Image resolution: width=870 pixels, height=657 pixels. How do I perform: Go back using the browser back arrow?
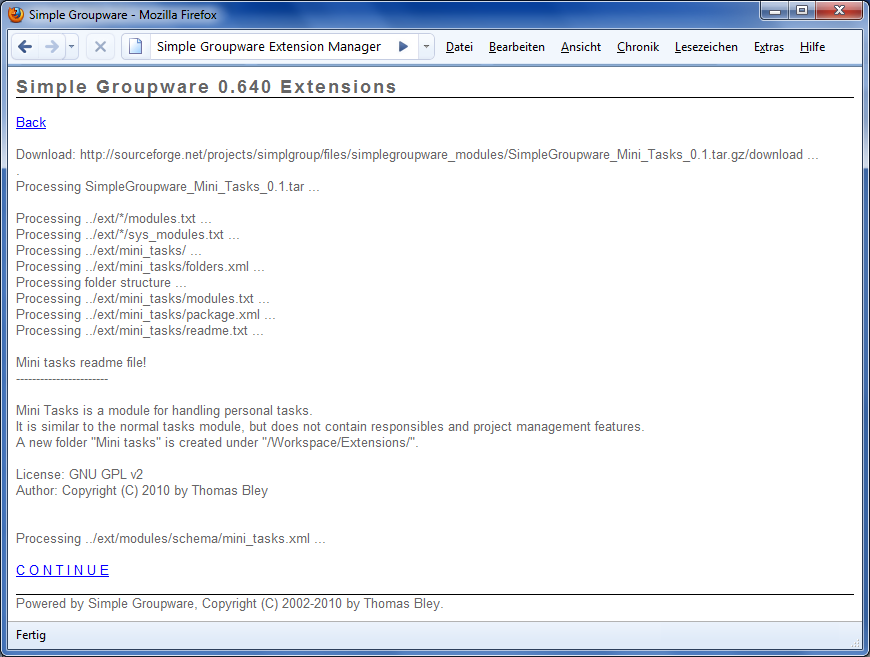click(25, 47)
